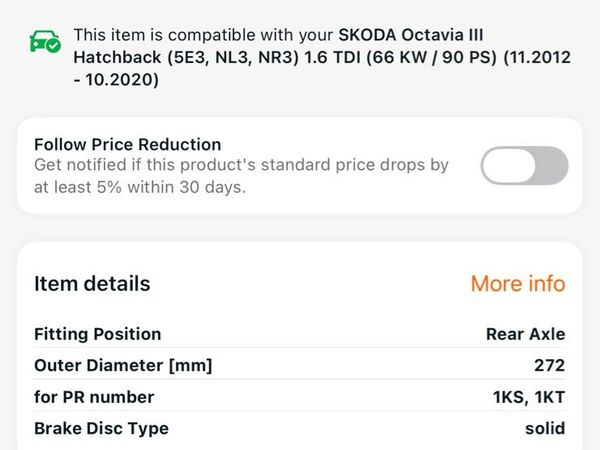The image size is (600, 450).
Task: Click the price drop notification description
Action: 241,165
